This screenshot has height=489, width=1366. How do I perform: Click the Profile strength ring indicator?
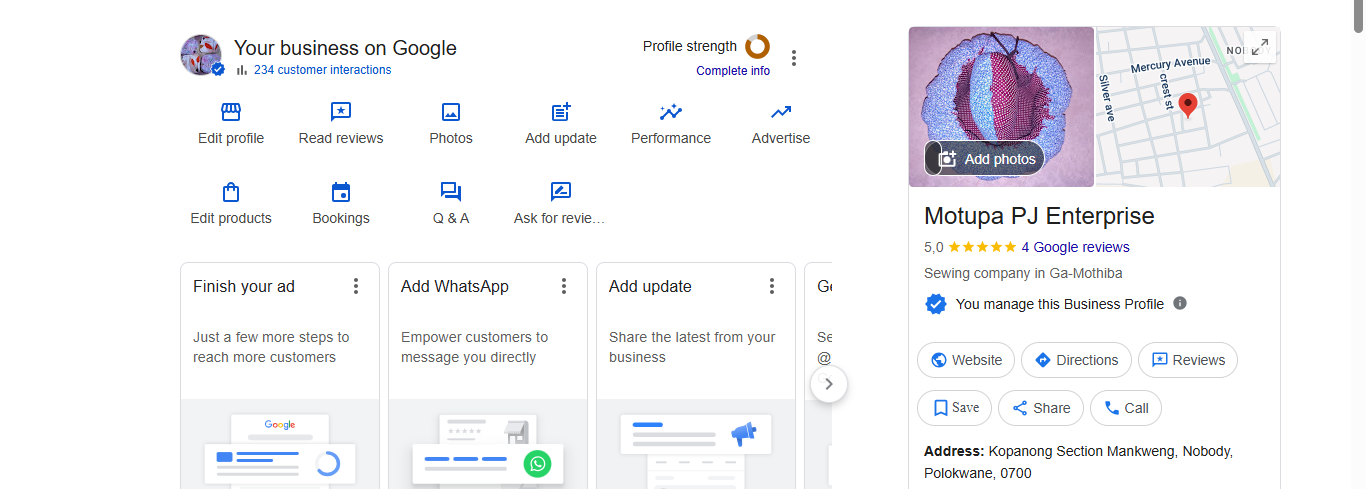tap(758, 46)
